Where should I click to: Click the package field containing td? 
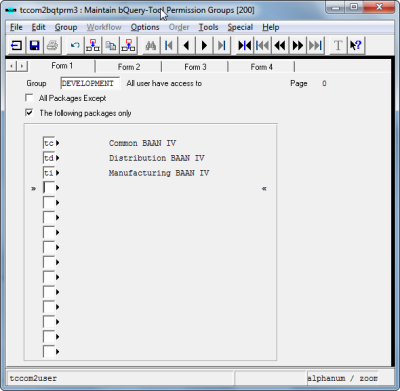tap(49, 158)
